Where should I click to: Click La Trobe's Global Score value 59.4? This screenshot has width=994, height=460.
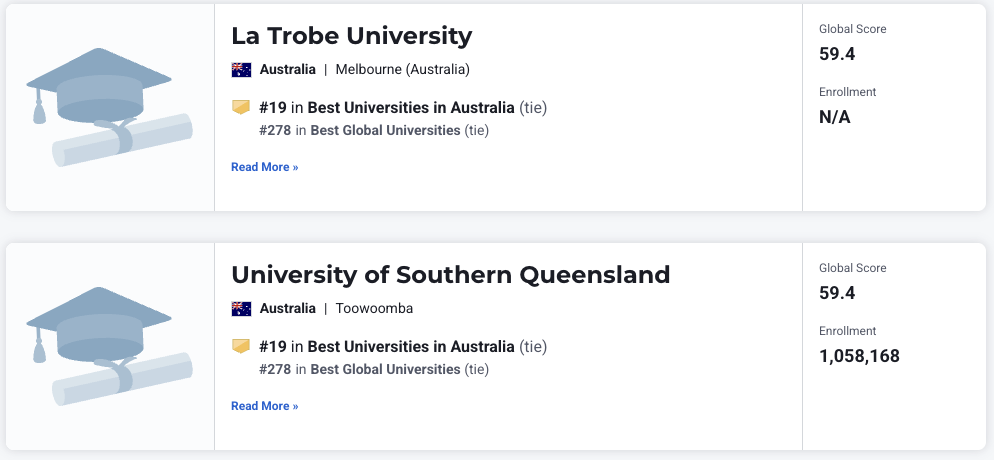[837, 54]
